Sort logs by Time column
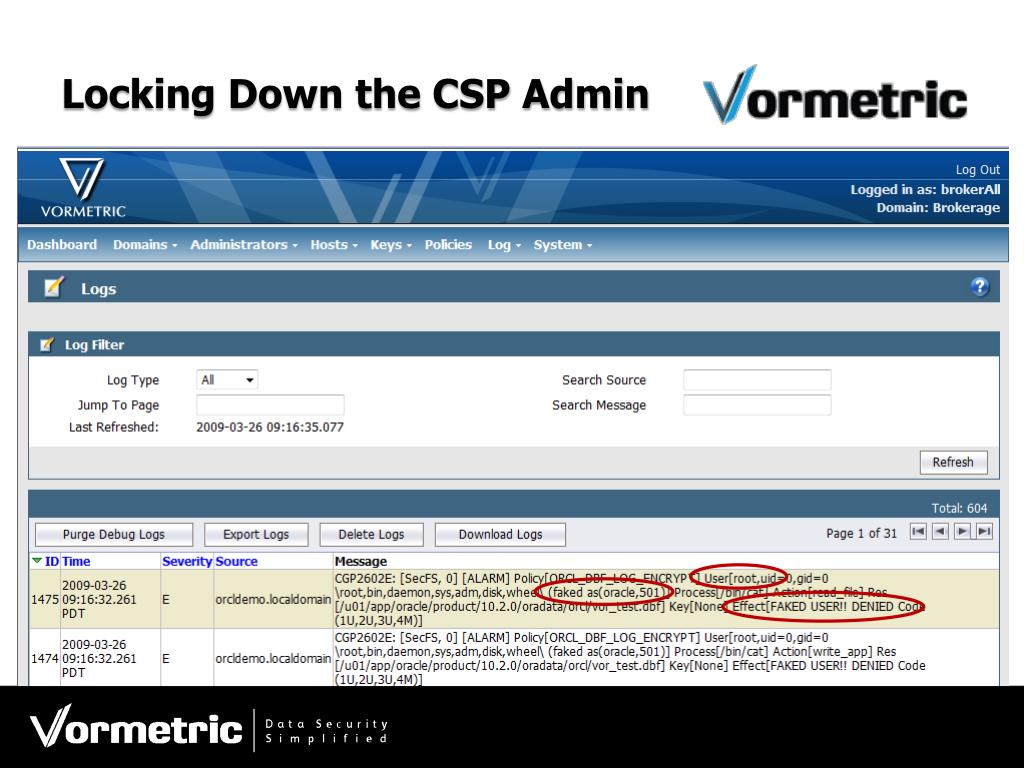 click(76, 561)
